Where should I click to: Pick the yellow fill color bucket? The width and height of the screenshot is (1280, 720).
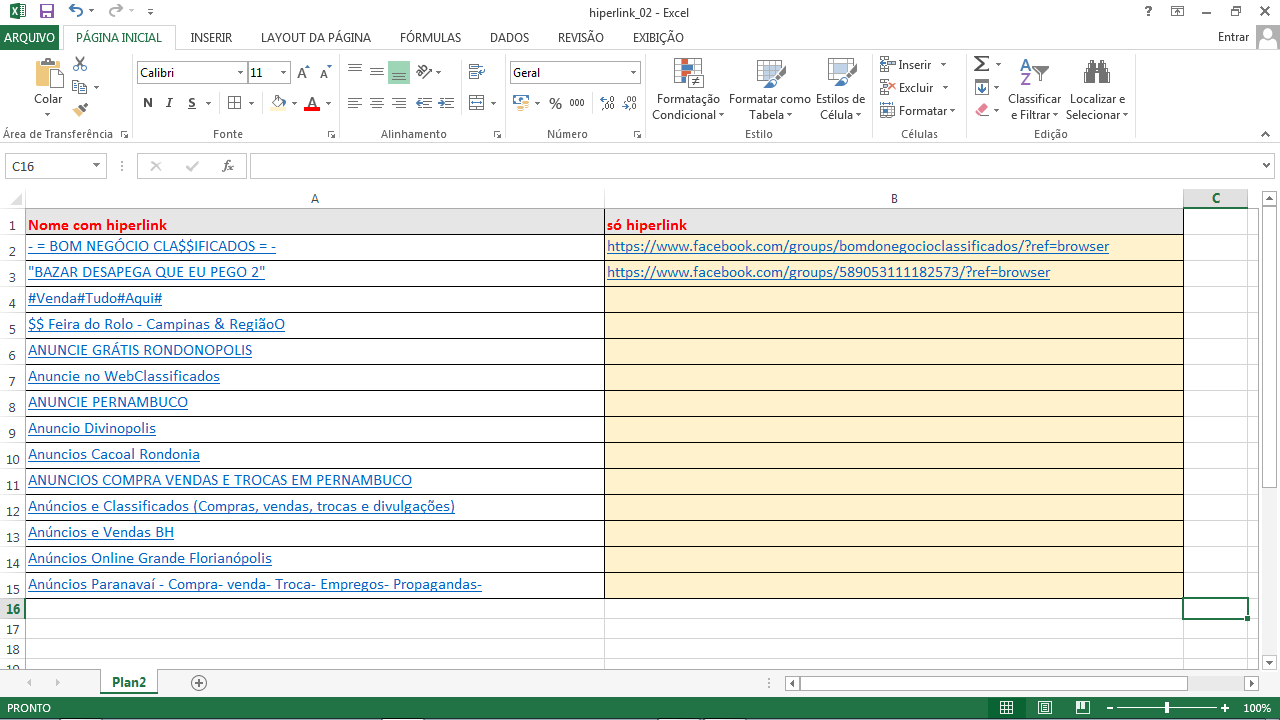tap(278, 103)
